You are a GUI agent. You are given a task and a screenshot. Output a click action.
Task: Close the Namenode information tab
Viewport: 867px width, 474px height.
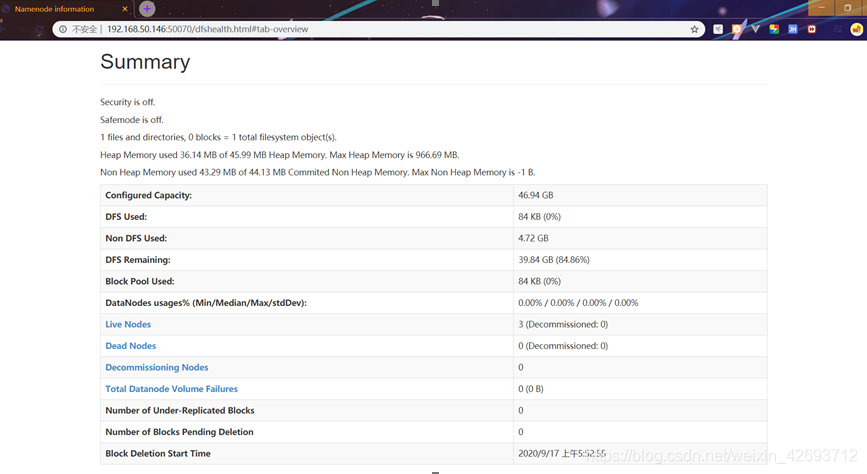tap(124, 9)
